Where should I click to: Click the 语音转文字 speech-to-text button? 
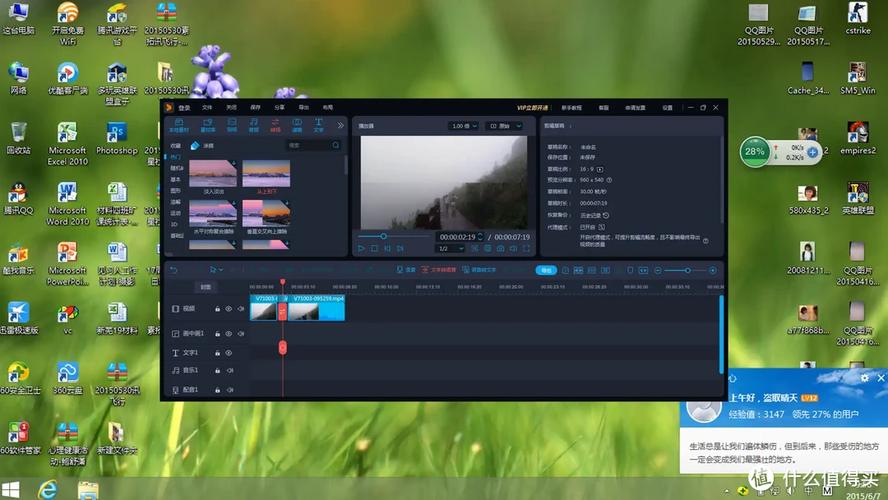479,270
